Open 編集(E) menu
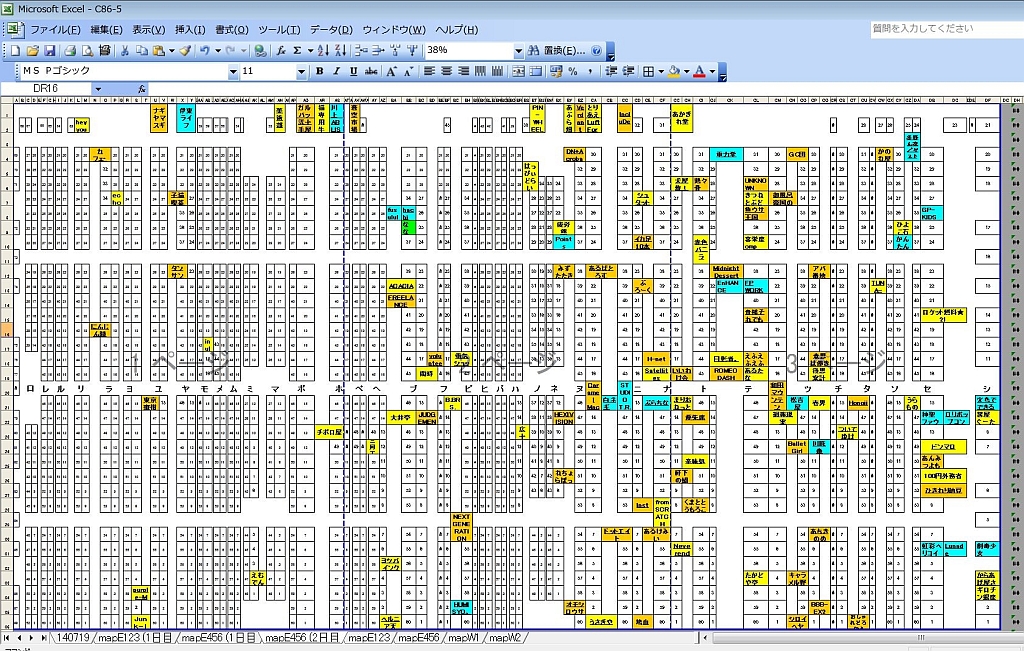The image size is (1024, 651). [x=106, y=29]
